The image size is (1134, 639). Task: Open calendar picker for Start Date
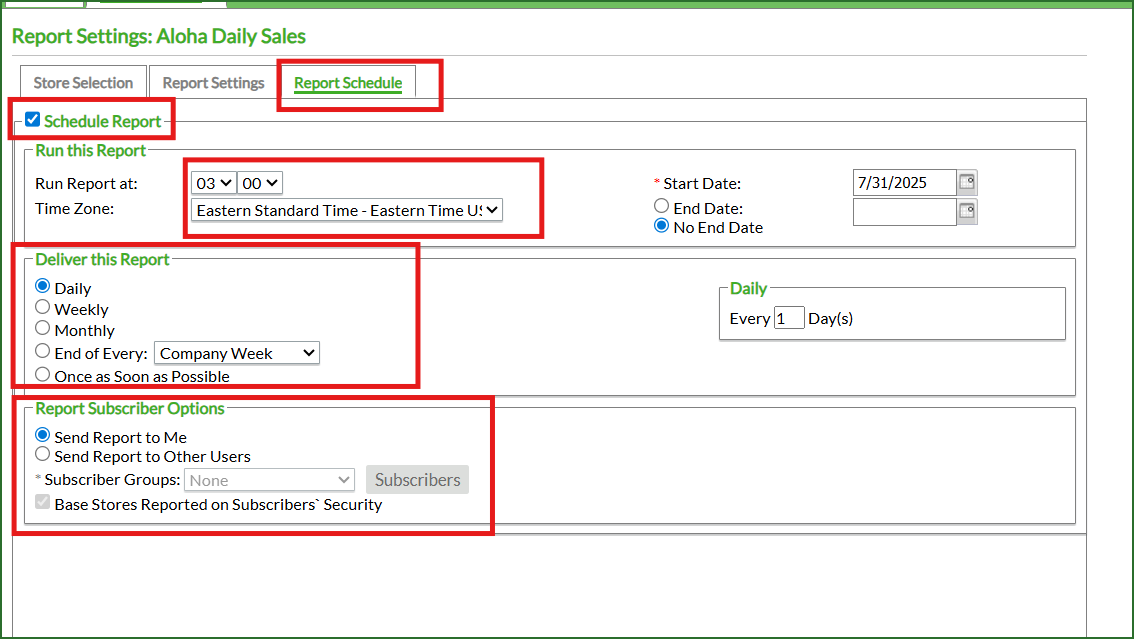pos(967,182)
